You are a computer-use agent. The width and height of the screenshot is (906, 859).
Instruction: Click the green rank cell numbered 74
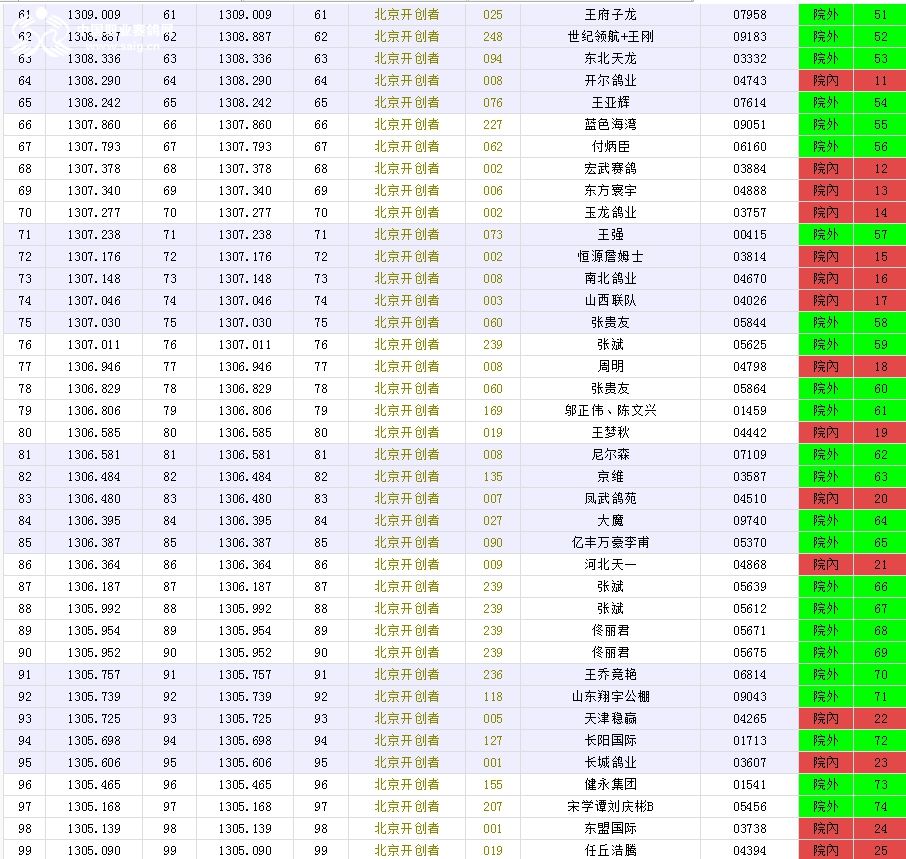click(880, 807)
